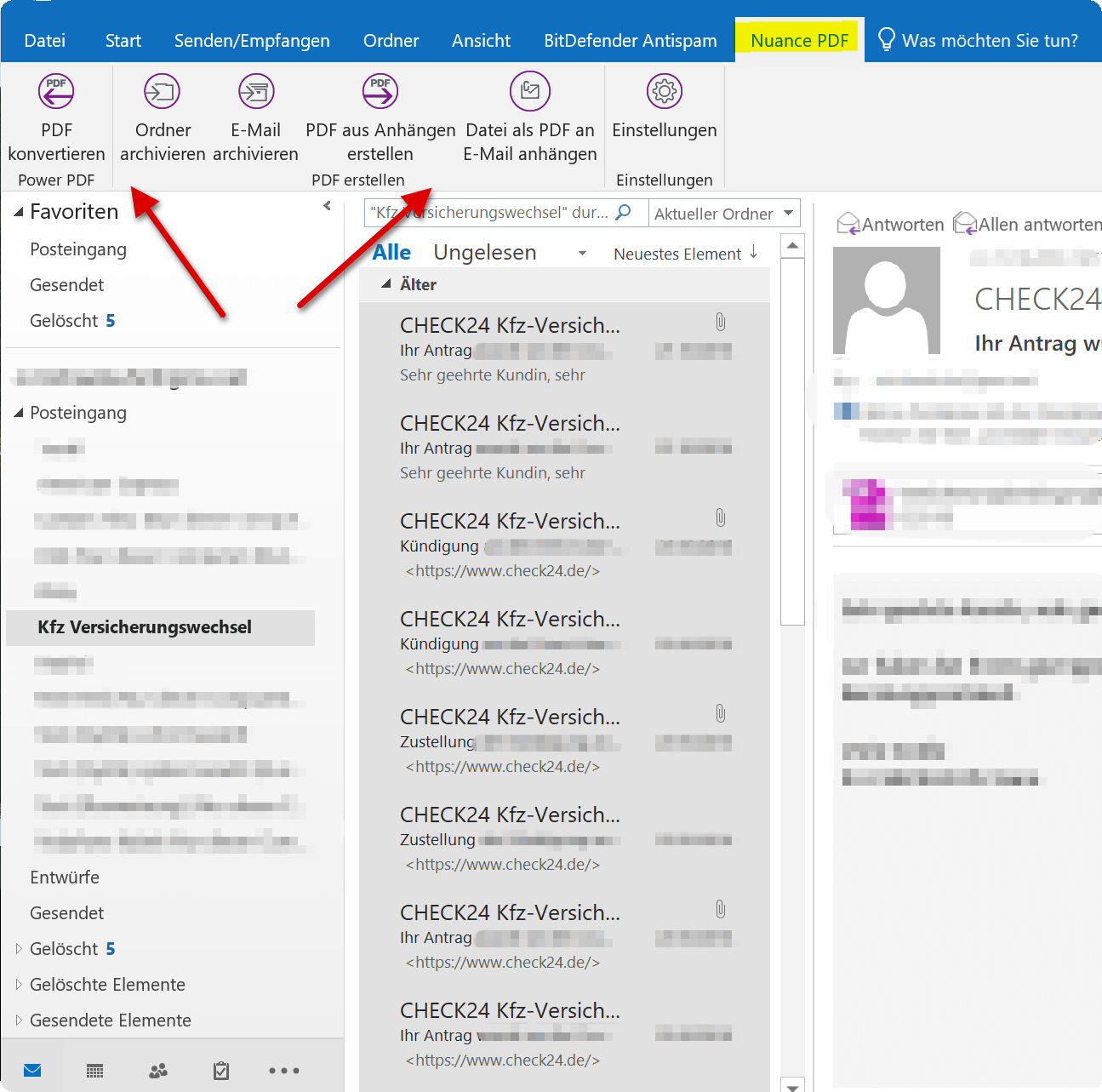Collapse the Älter message group
This screenshot has width=1102, height=1092.
point(386,283)
